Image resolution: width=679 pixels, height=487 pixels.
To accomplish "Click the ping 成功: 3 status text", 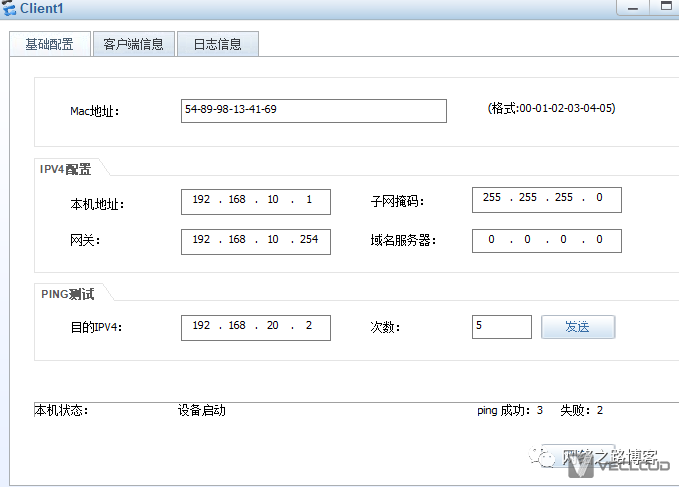I will [x=510, y=410].
